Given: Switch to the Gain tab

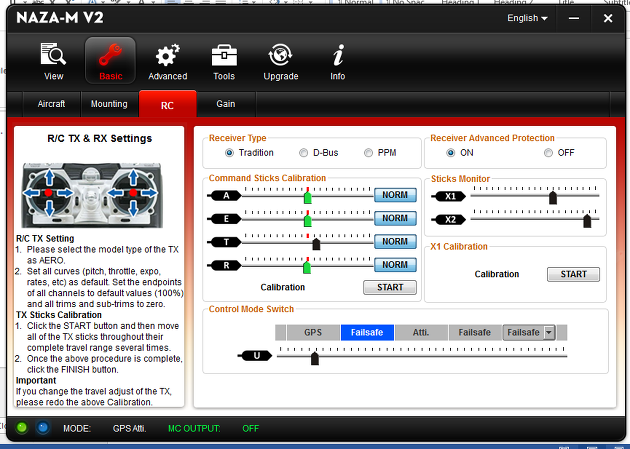Looking at the screenshot, I should [x=226, y=104].
